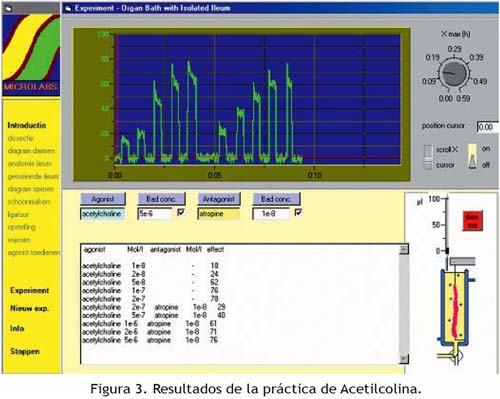This screenshot has width=500, height=399.
Task: Turn the X max (h) rotary knob
Action: pyautogui.click(x=453, y=74)
